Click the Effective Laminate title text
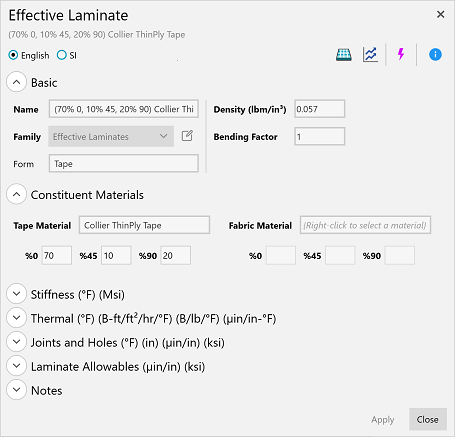 coord(68,15)
